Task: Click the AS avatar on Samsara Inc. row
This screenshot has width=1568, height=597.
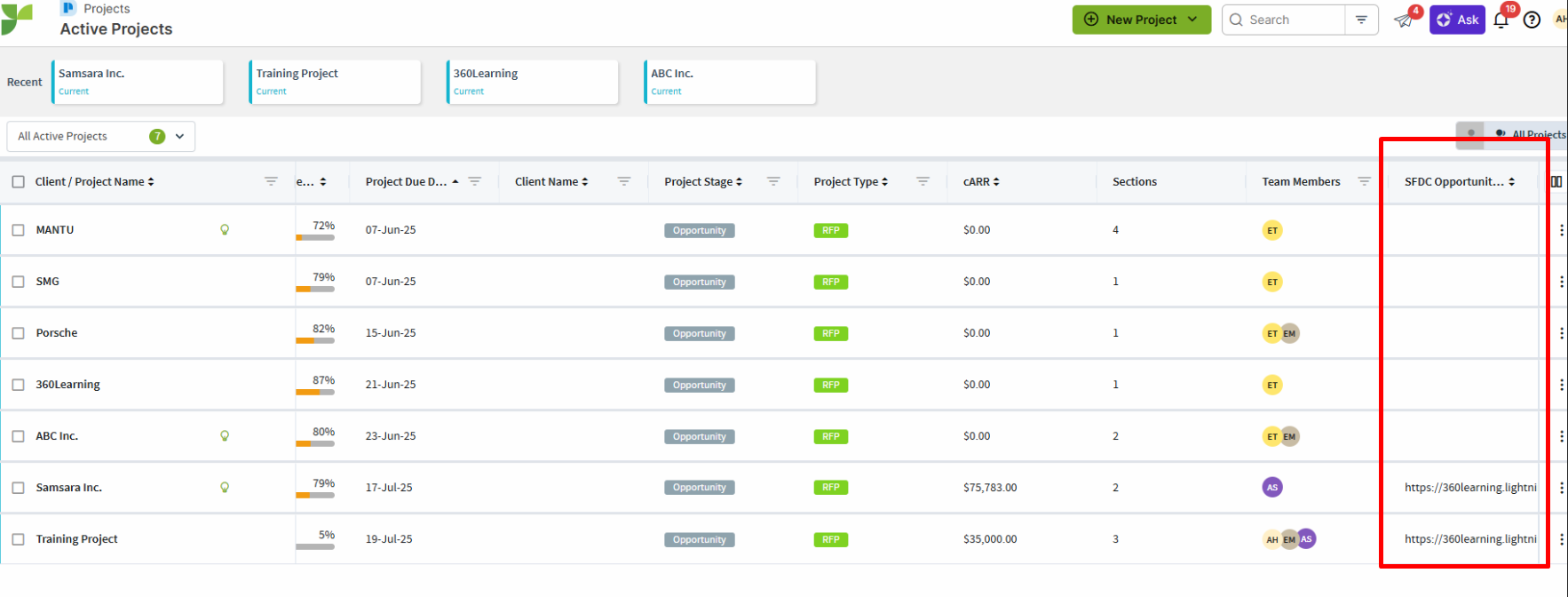Action: tap(1272, 487)
